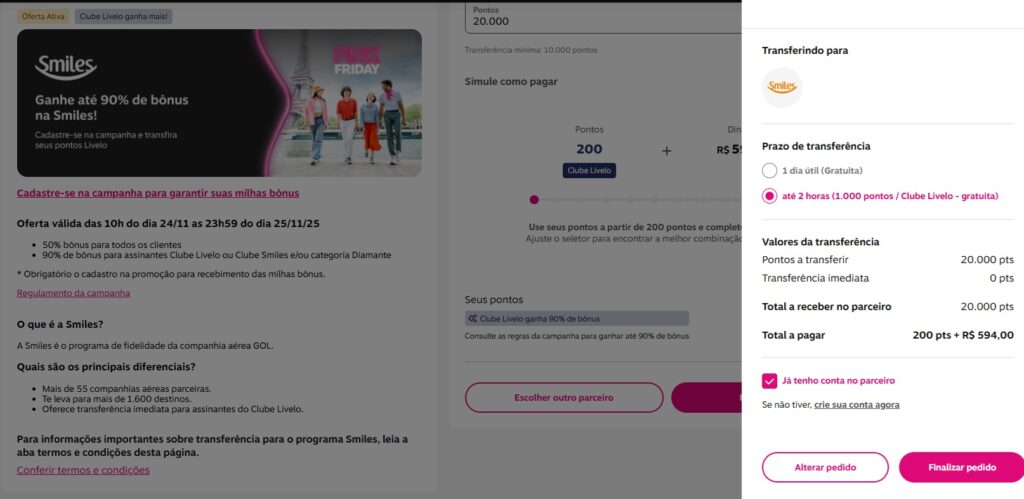Click the points and cash slider handle
The image size is (1024, 499).
coord(534,200)
